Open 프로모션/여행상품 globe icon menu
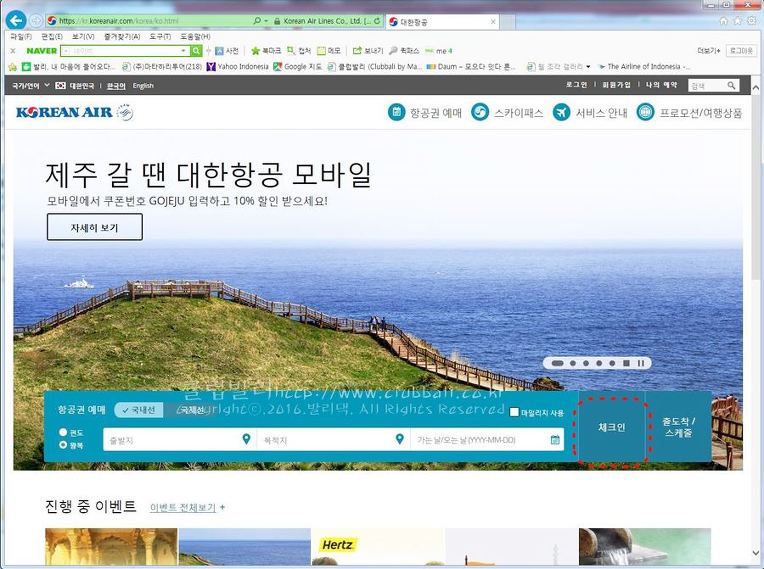This screenshot has width=764, height=569. 645,112
